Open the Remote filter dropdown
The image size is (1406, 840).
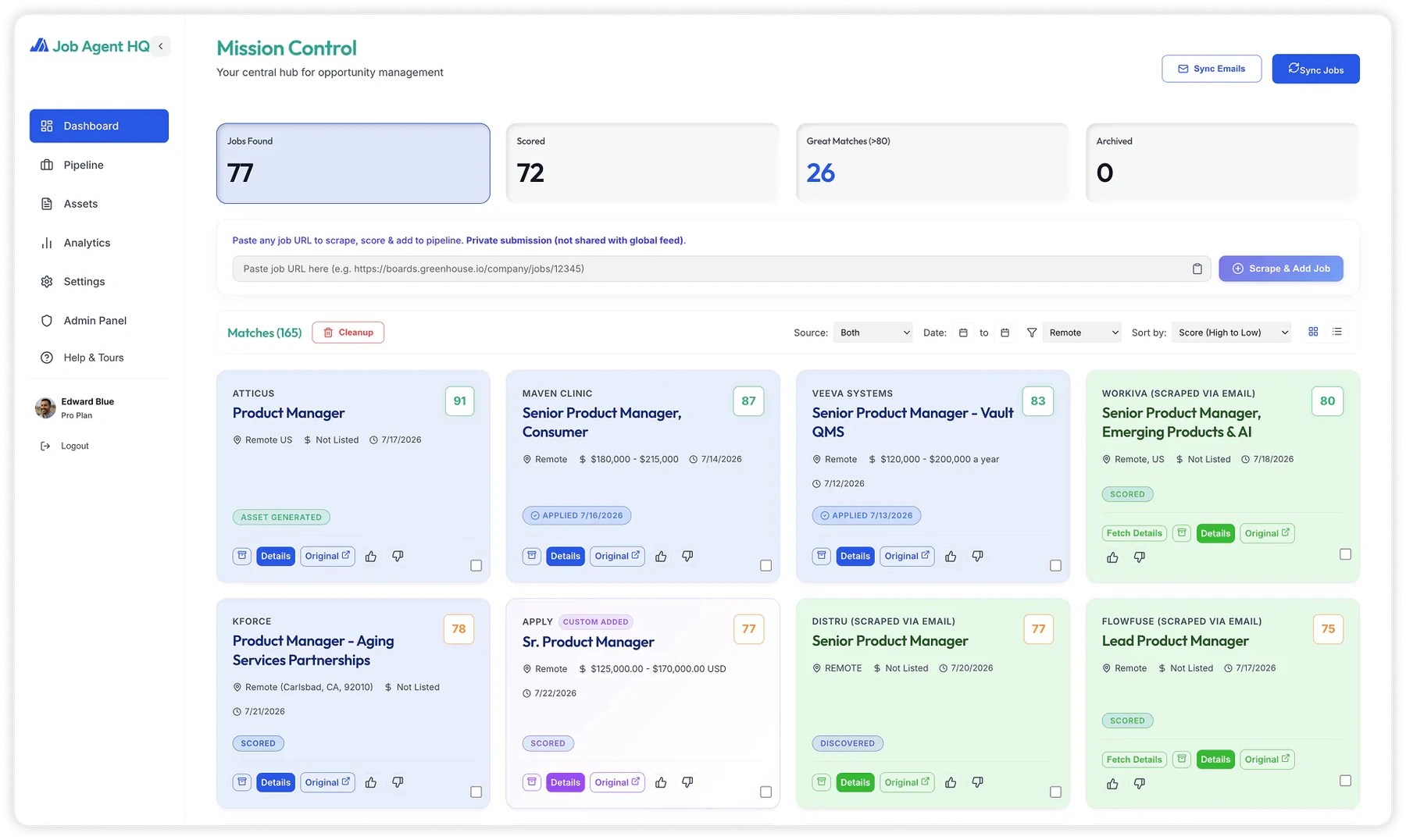click(x=1082, y=333)
